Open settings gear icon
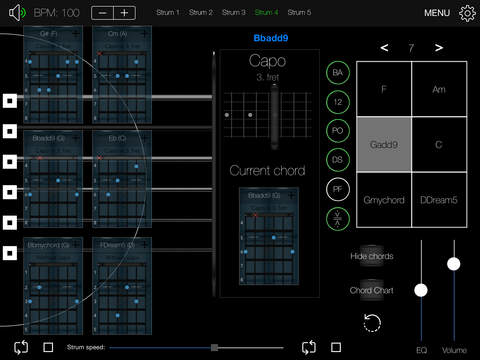This screenshot has width=480, height=360. click(x=467, y=13)
